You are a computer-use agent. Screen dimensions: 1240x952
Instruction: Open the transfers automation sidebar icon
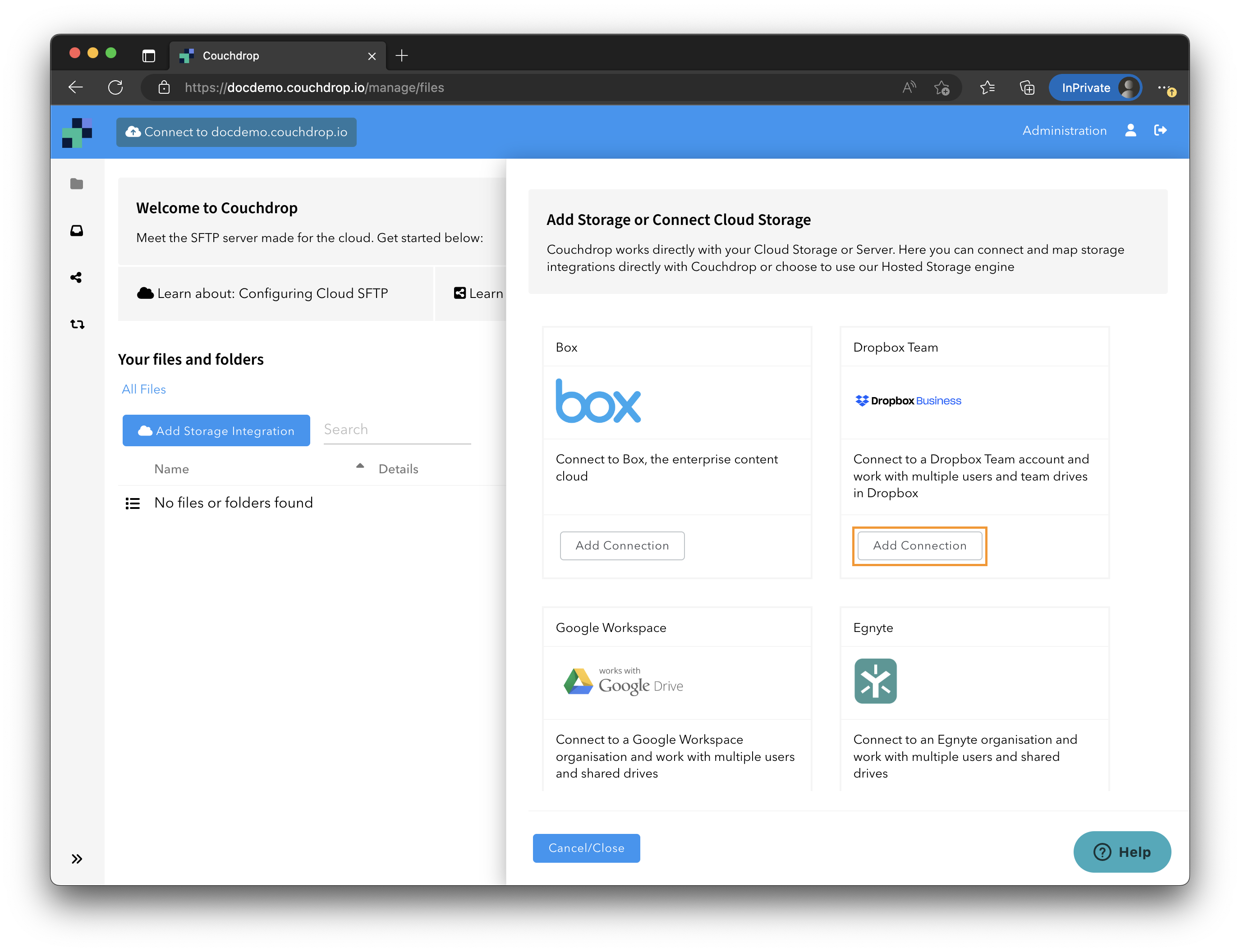77,324
